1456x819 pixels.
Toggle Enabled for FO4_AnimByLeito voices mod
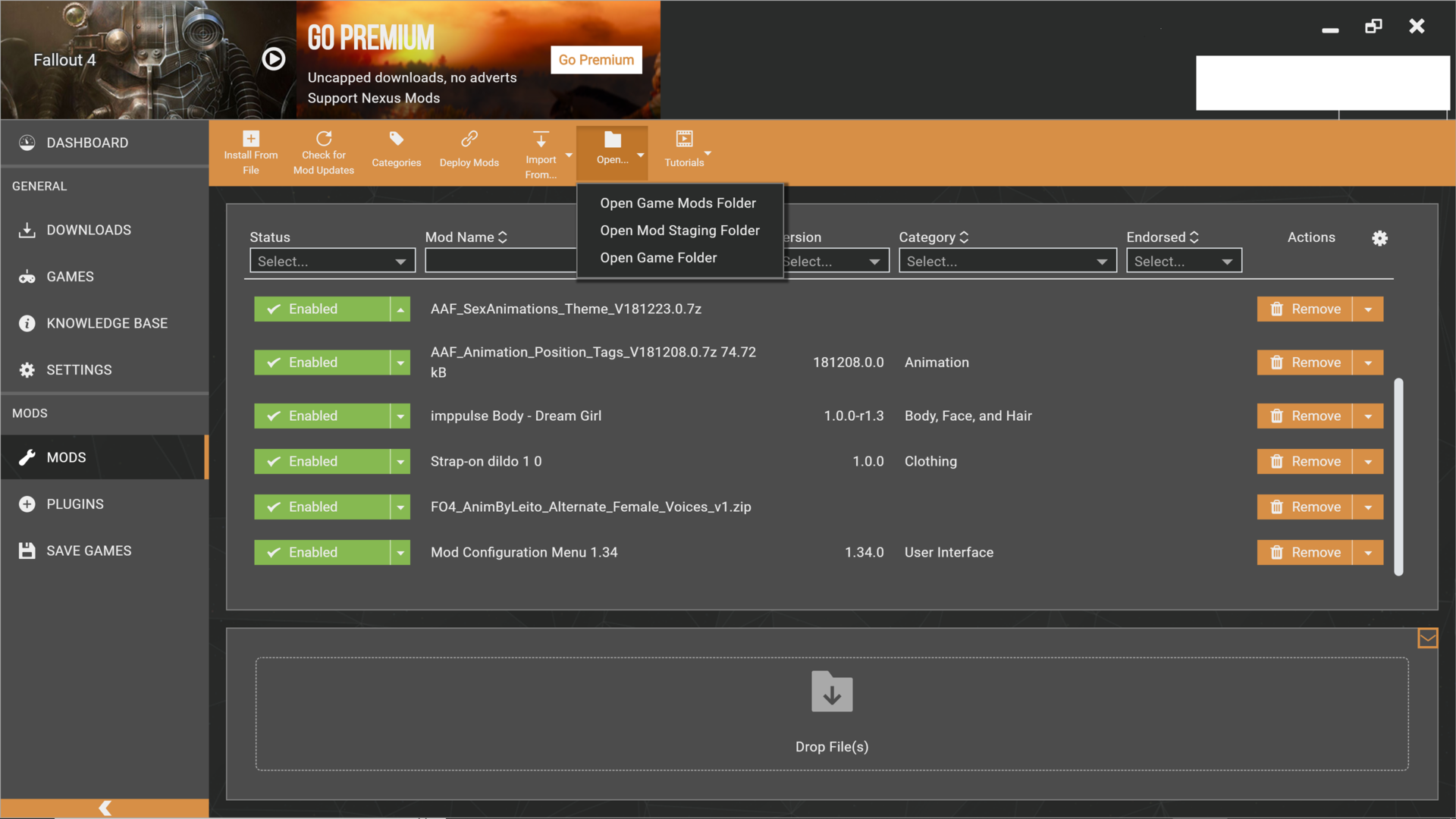(322, 507)
